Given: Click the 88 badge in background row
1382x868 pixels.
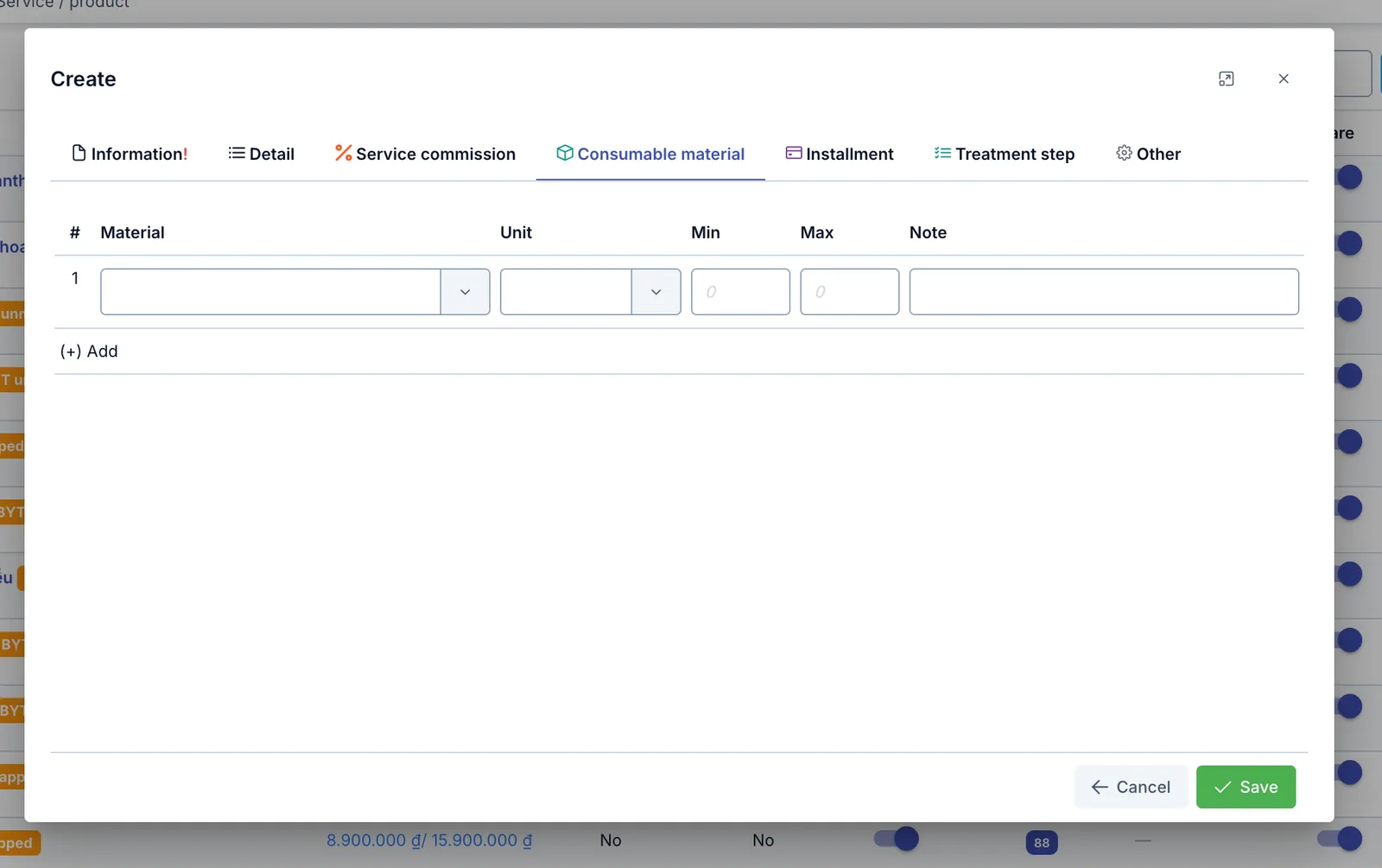Looking at the screenshot, I should pyautogui.click(x=1042, y=842).
